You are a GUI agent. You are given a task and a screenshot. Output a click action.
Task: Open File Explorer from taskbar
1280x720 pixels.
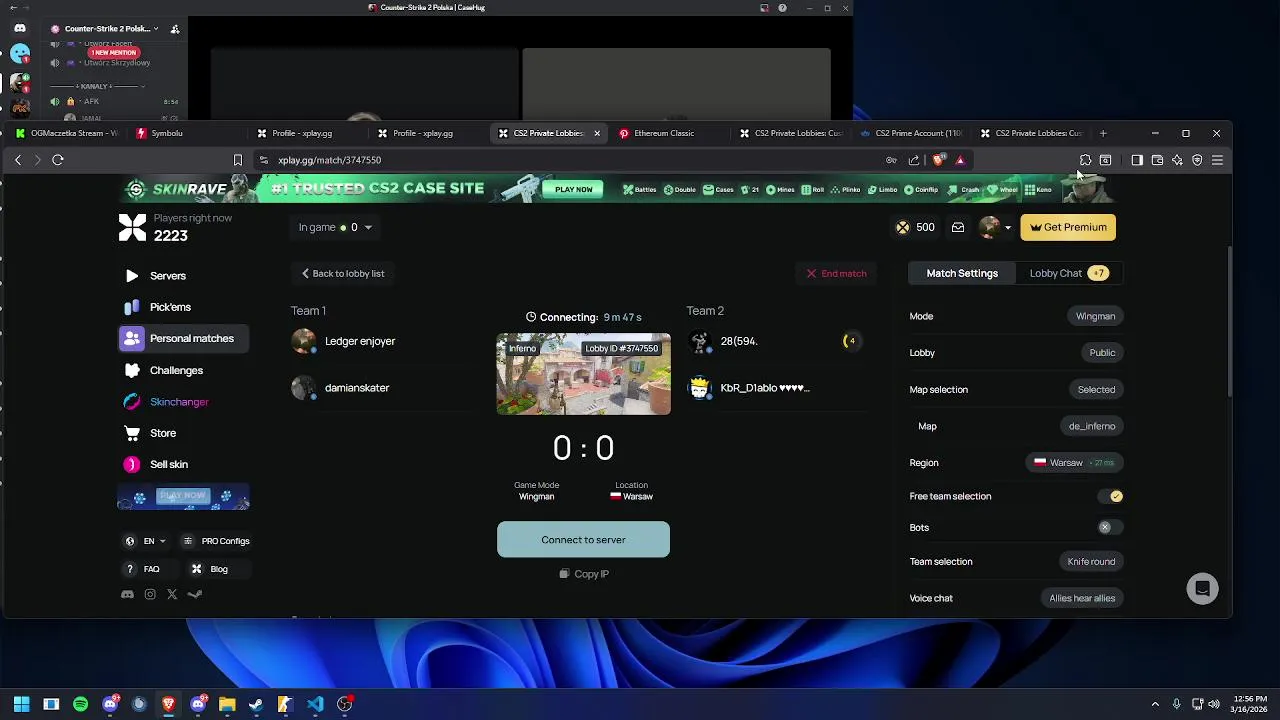click(x=227, y=704)
